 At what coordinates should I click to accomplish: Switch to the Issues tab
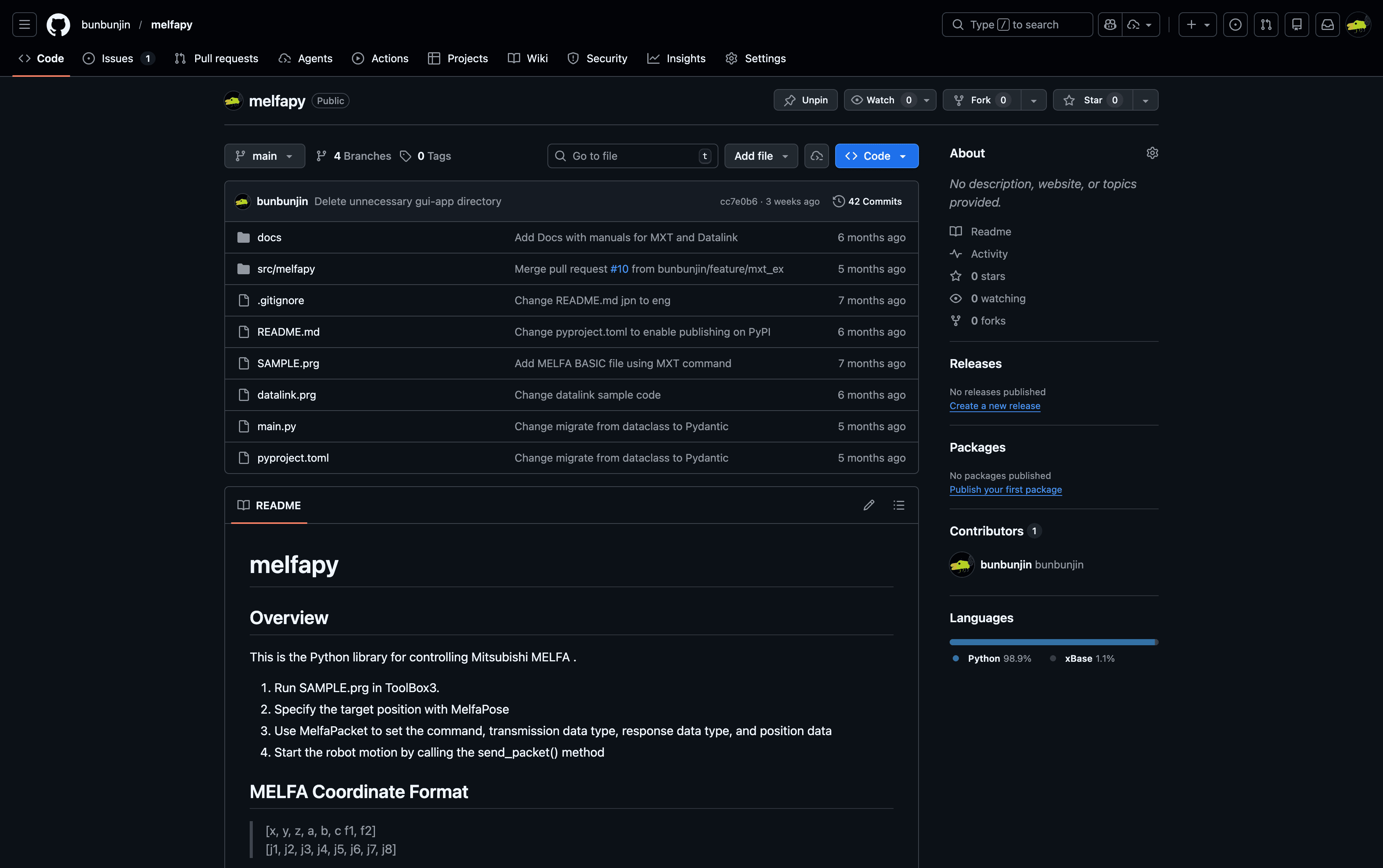coord(119,58)
